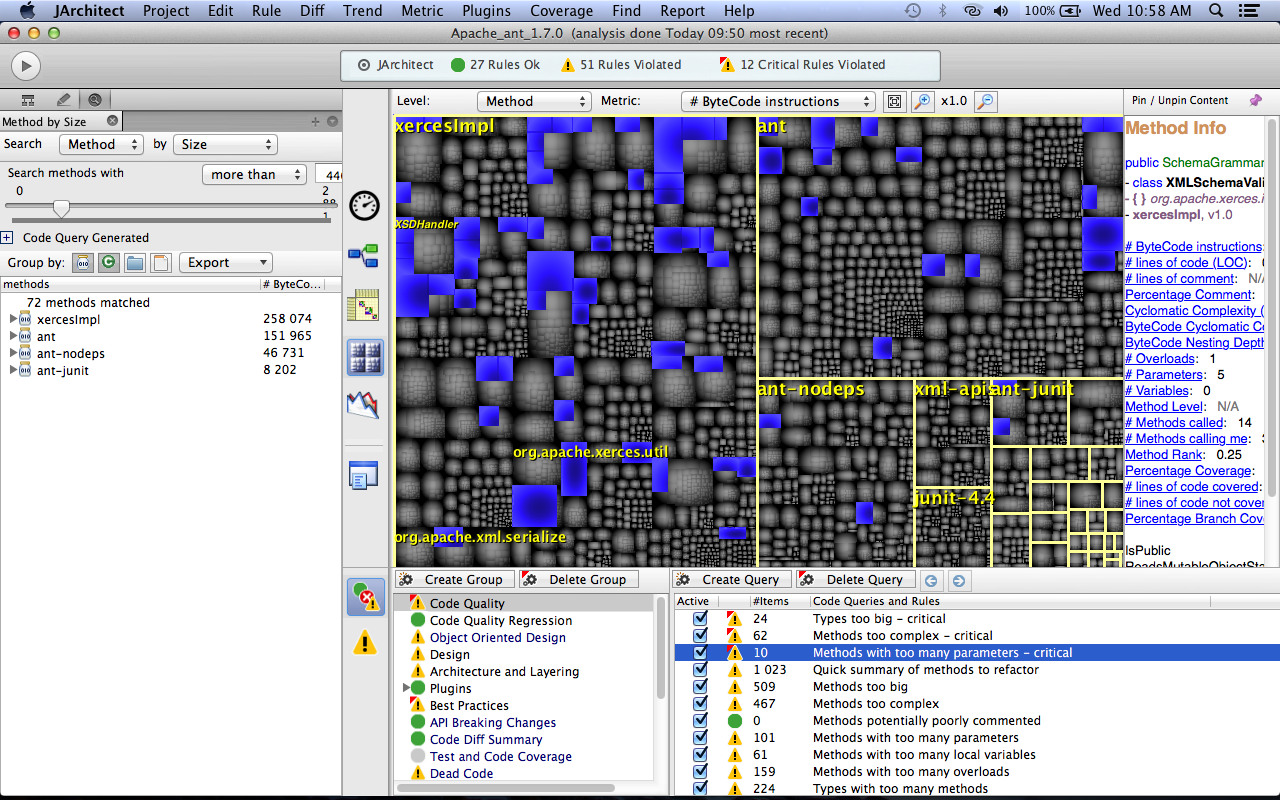
Task: Open the dashboard gauge icon in sidebar
Action: pos(365,205)
